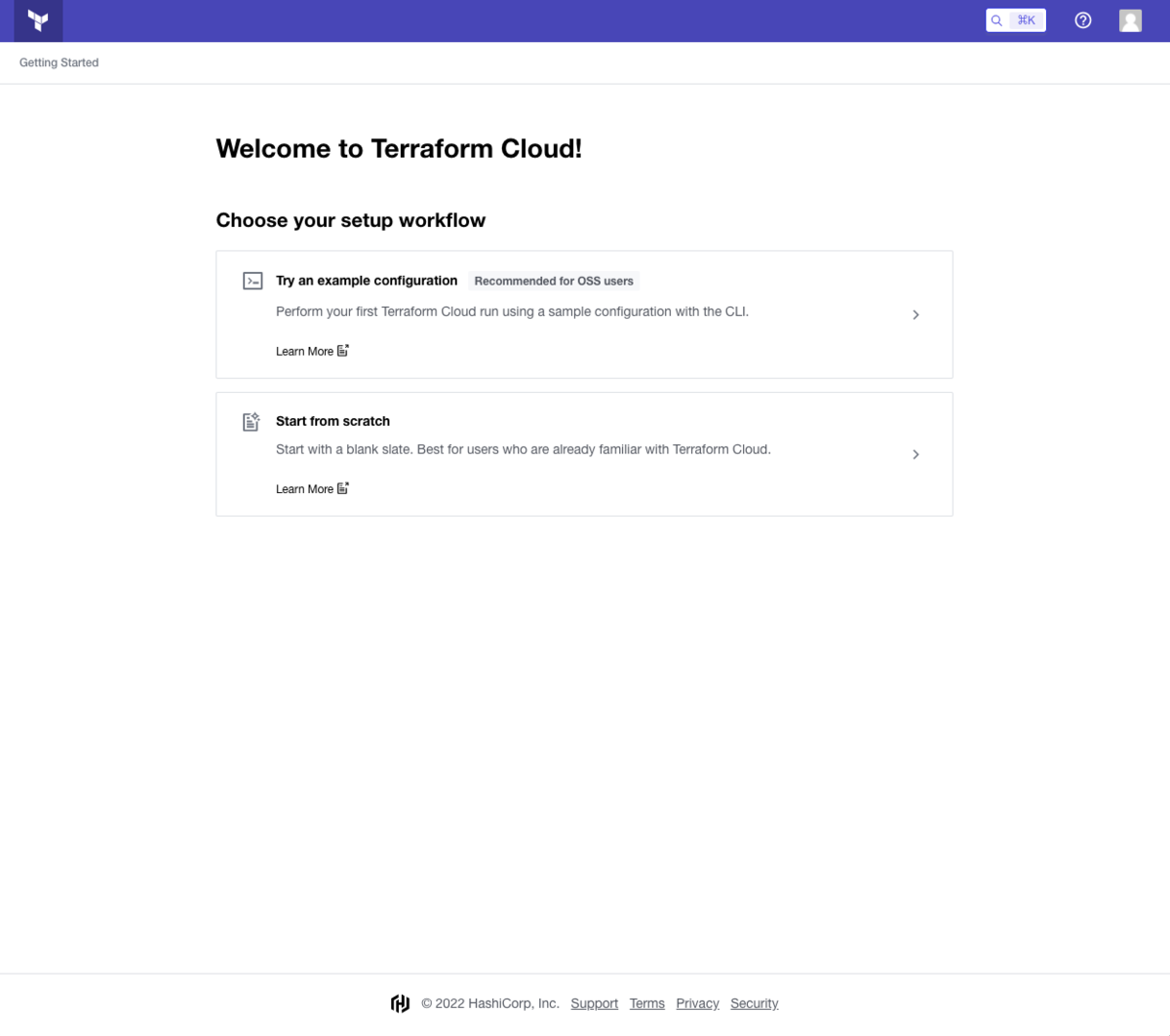The width and height of the screenshot is (1170, 1036).
Task: Click the © 2022 HashiCorp, Inc. text
Action: click(490, 1004)
